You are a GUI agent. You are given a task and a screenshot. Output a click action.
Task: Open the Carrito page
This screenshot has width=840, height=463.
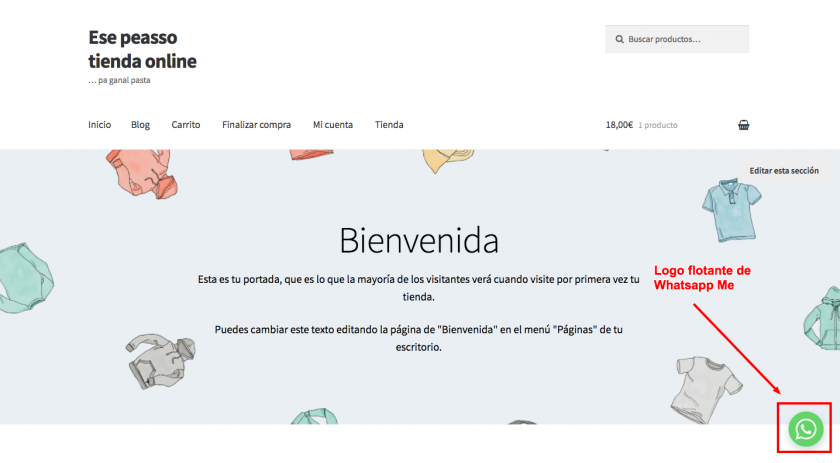(x=186, y=125)
